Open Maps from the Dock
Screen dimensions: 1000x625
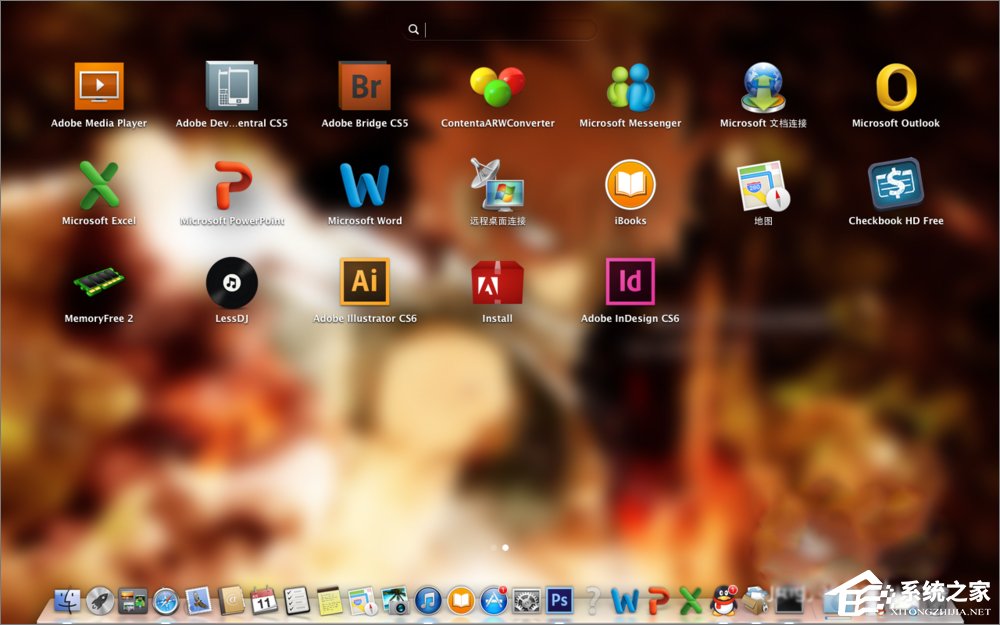point(362,601)
